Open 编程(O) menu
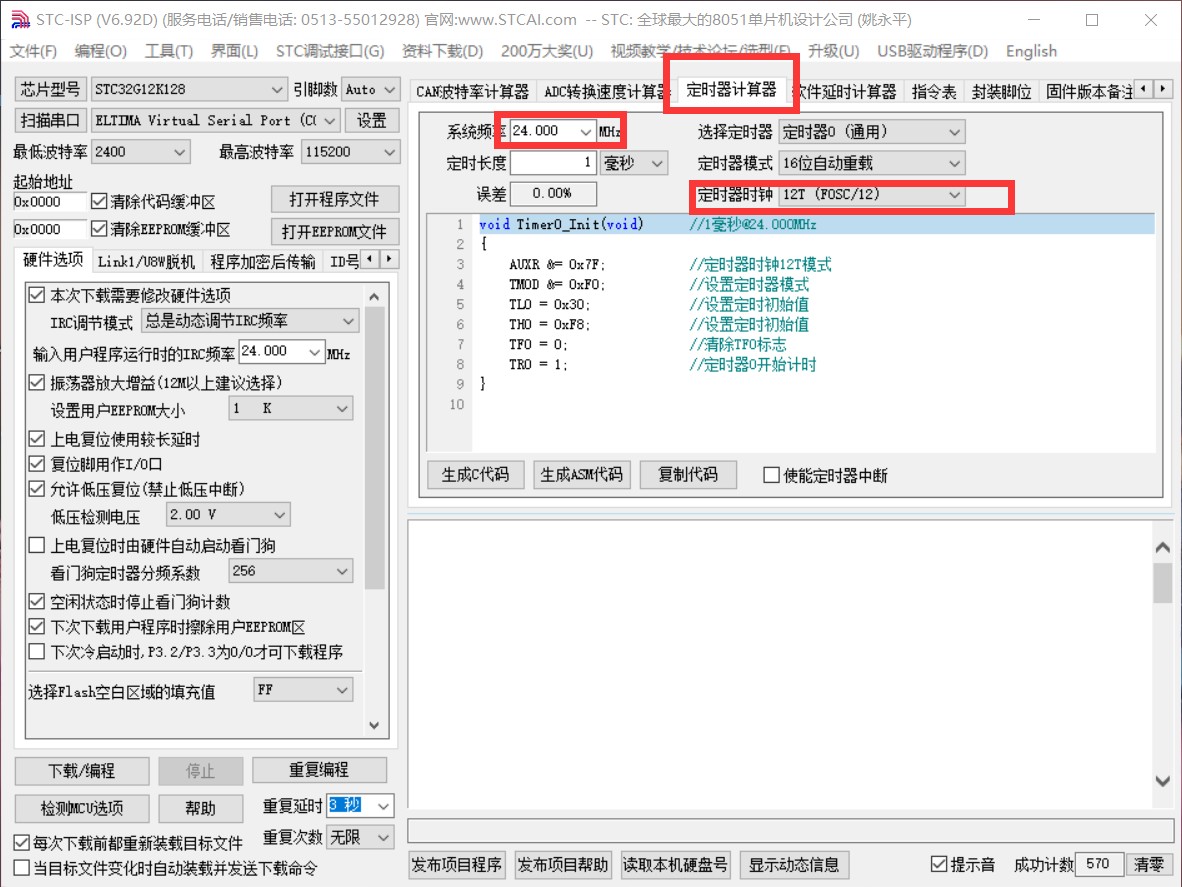The image size is (1182, 887). coord(100,51)
